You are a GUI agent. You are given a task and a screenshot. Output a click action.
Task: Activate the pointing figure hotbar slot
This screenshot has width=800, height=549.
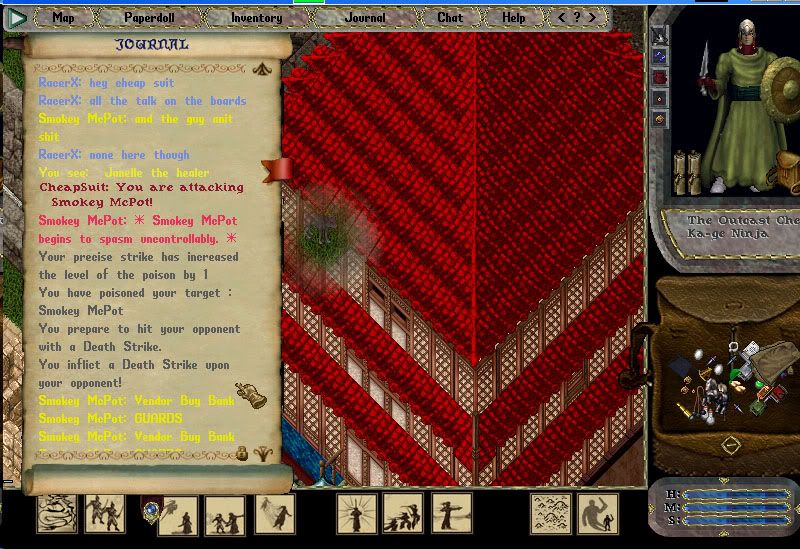(452, 513)
